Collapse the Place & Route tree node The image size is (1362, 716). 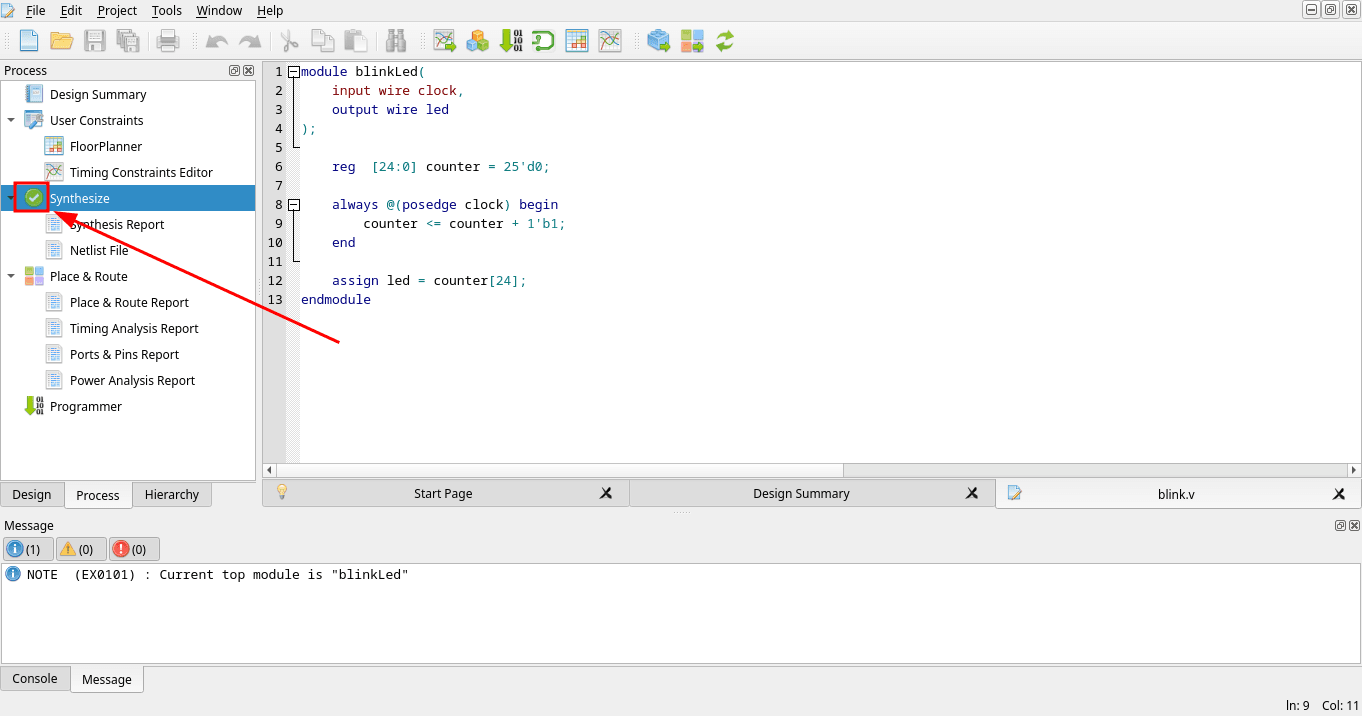(x=11, y=276)
